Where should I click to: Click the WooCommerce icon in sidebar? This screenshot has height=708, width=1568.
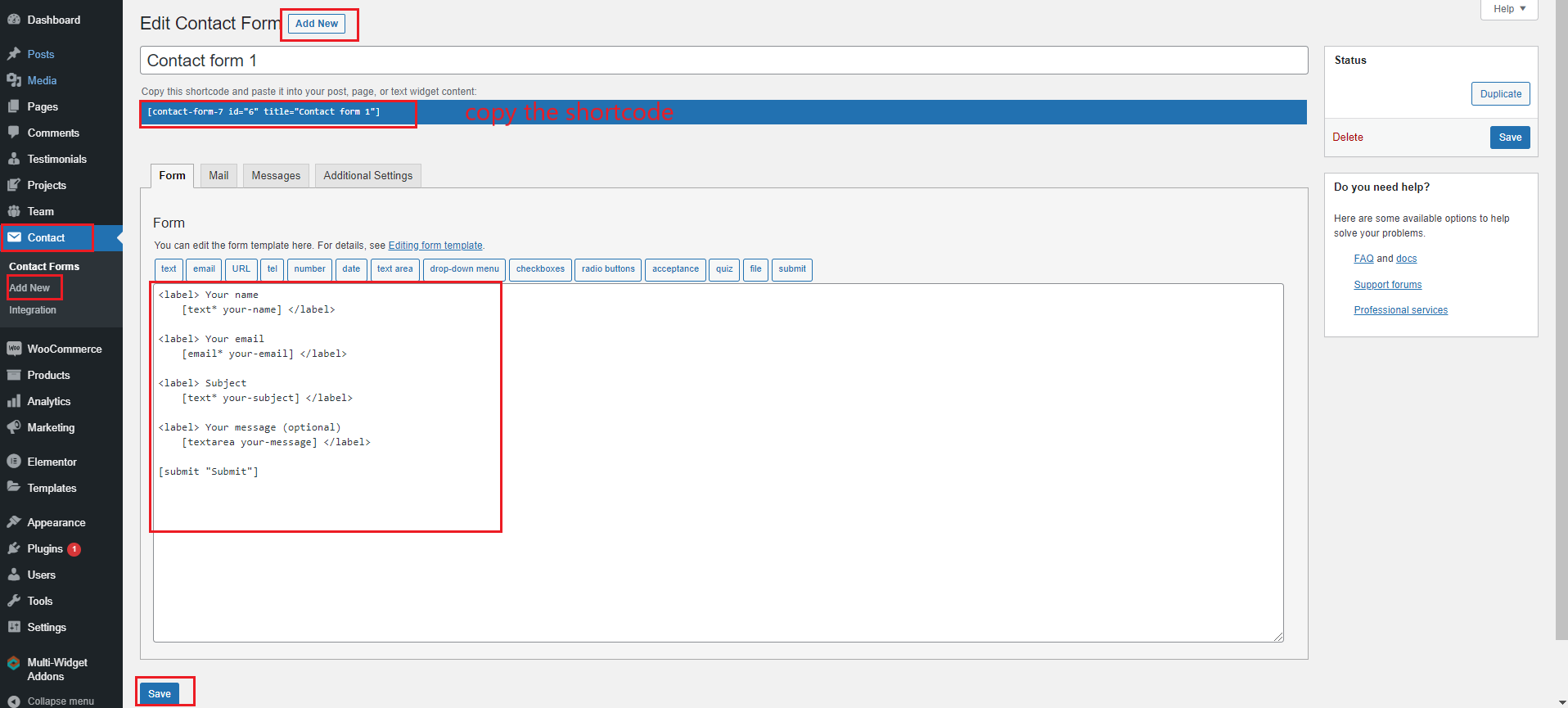[x=14, y=349]
